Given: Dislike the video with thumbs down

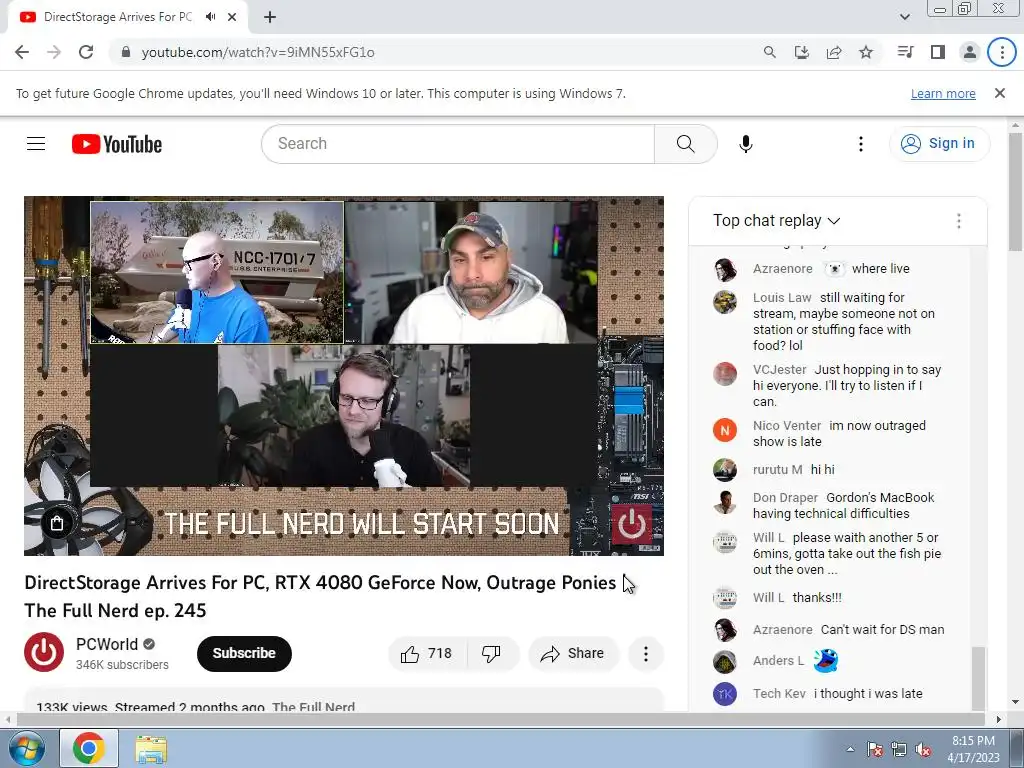Looking at the screenshot, I should coord(491,654).
